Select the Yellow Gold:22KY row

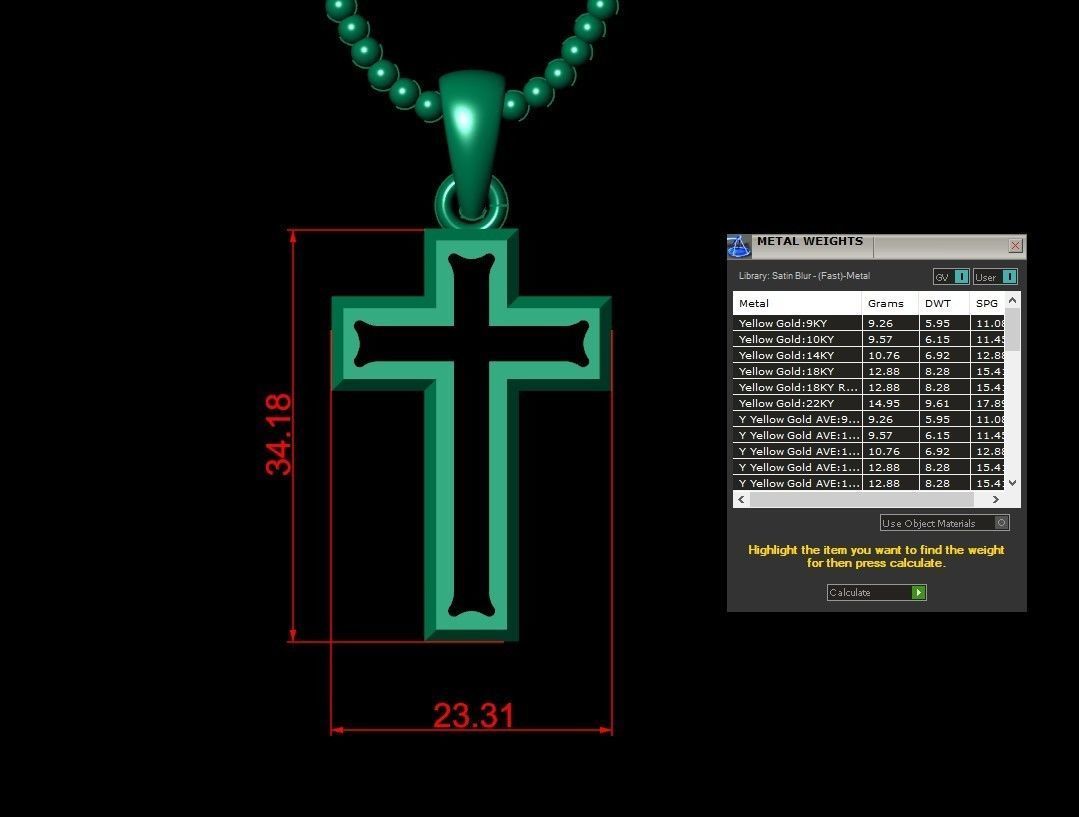pyautogui.click(x=868, y=403)
